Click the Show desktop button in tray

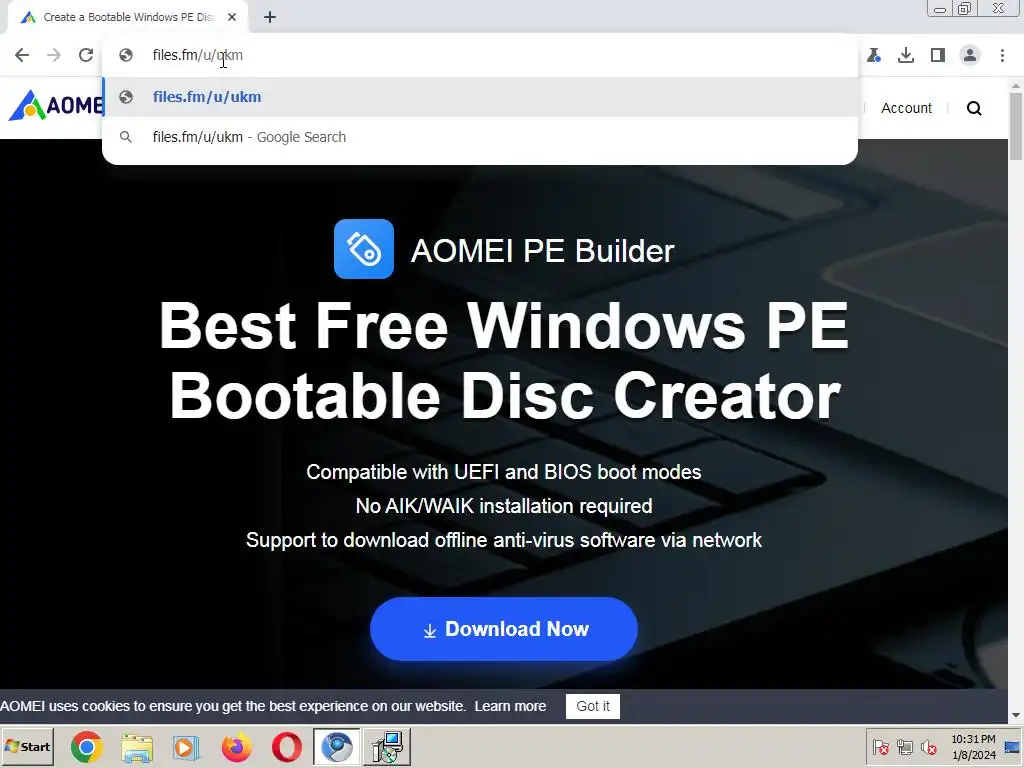tap(1013, 746)
